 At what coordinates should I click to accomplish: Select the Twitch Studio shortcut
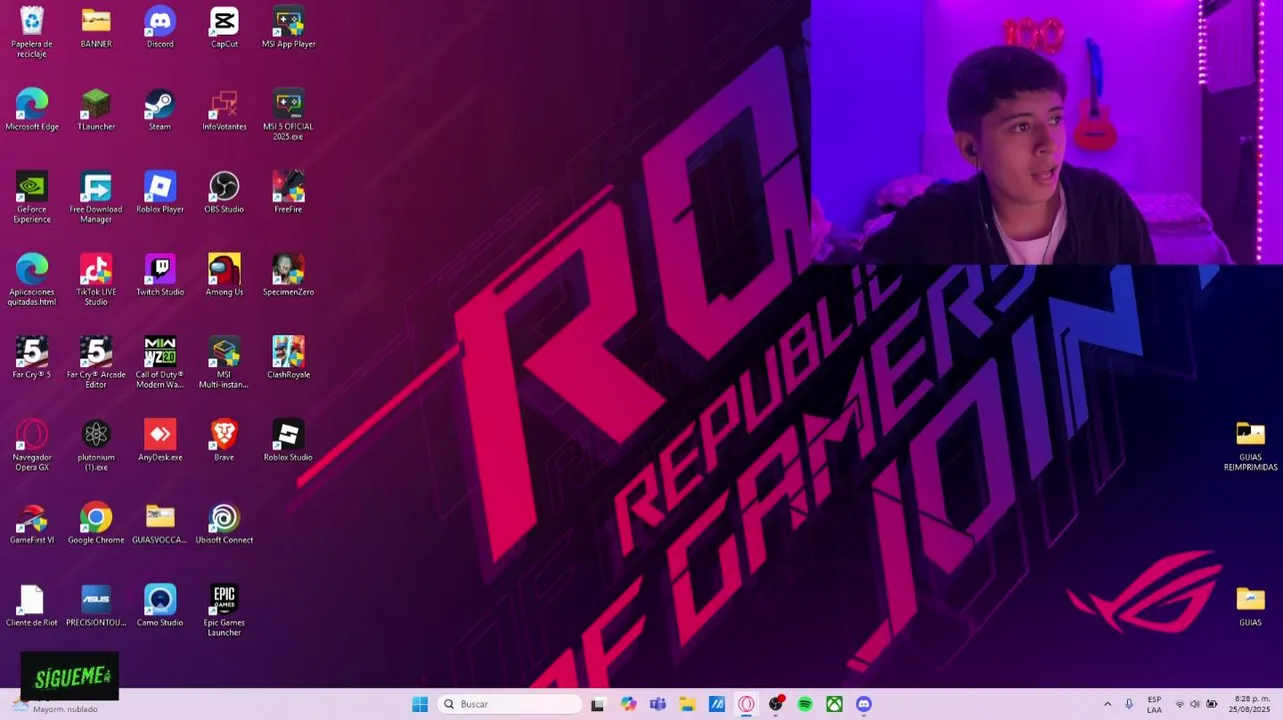coord(160,275)
